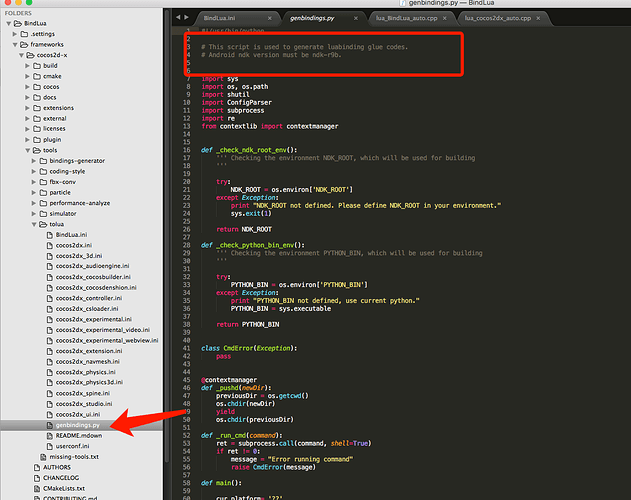Open userconf.ini in the sidebar

point(72,446)
